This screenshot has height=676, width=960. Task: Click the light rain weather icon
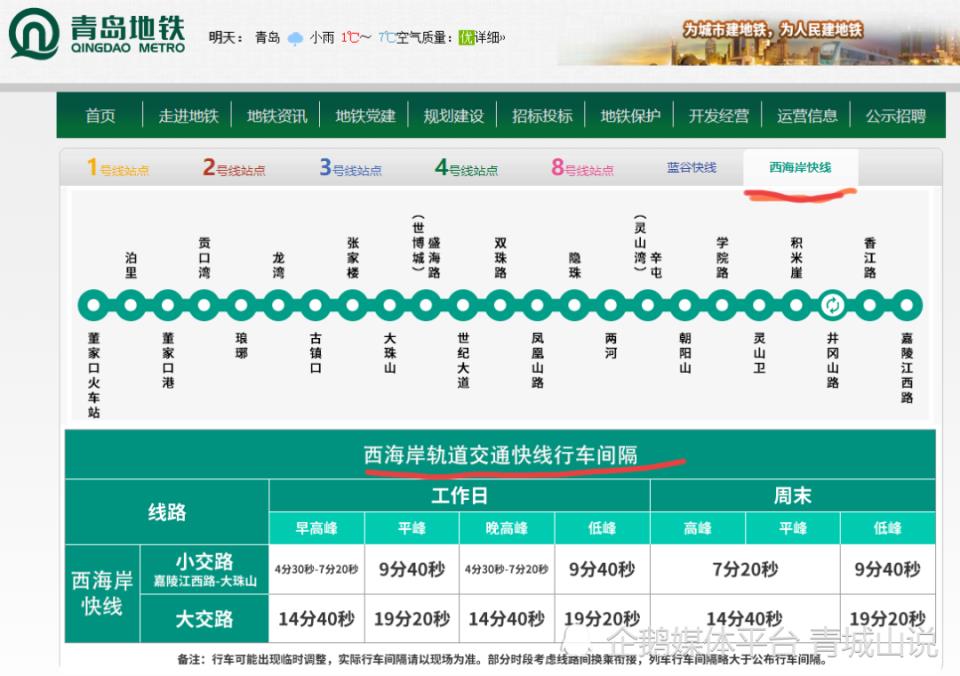pos(295,39)
